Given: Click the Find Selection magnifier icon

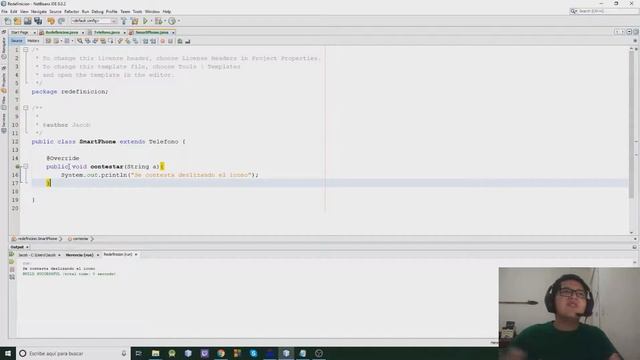Looking at the screenshot, I should (x=80, y=41).
